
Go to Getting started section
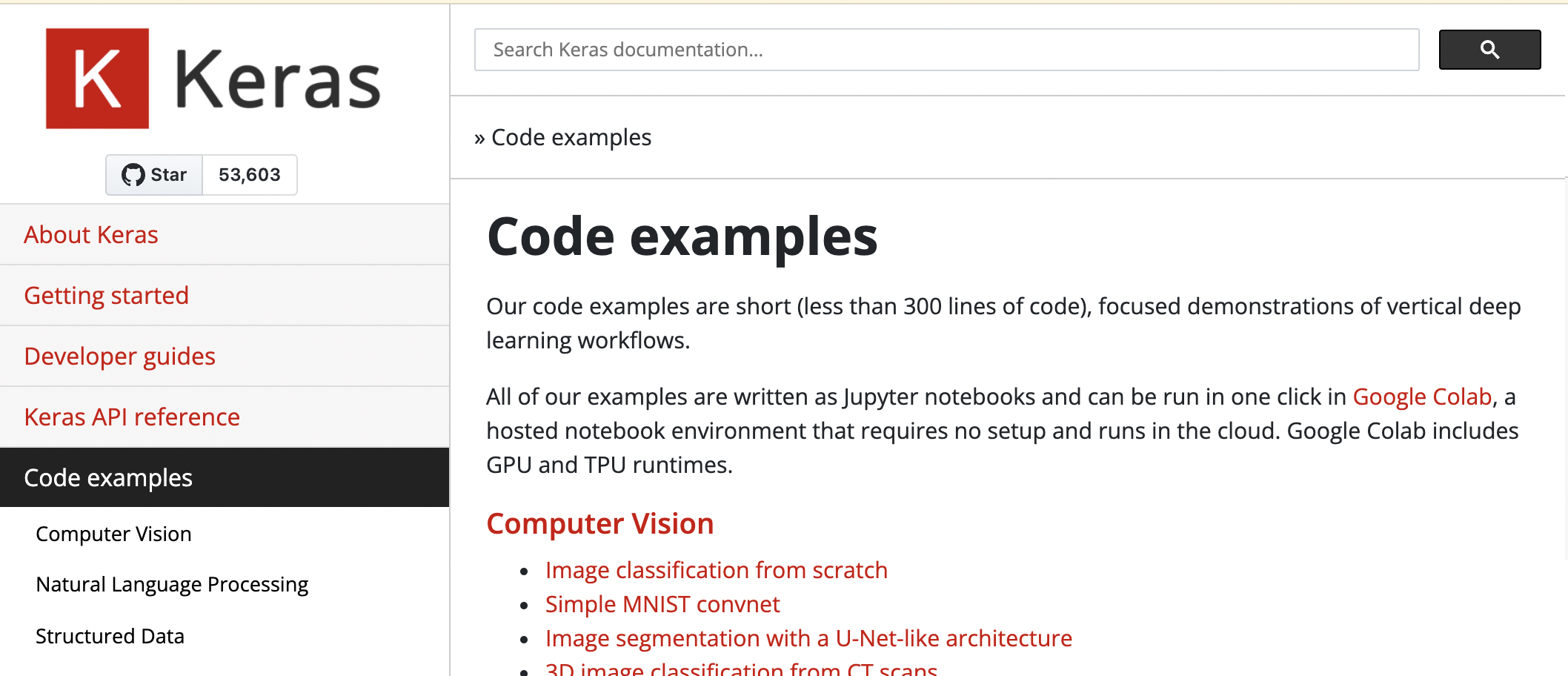point(106,296)
